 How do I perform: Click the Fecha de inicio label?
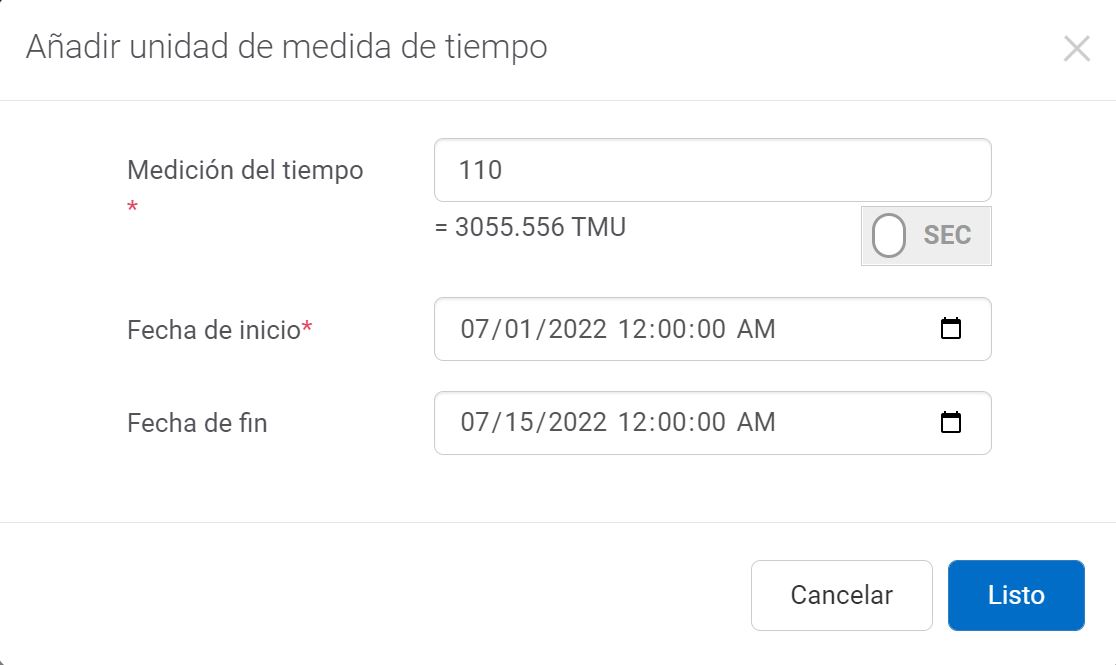(x=214, y=330)
